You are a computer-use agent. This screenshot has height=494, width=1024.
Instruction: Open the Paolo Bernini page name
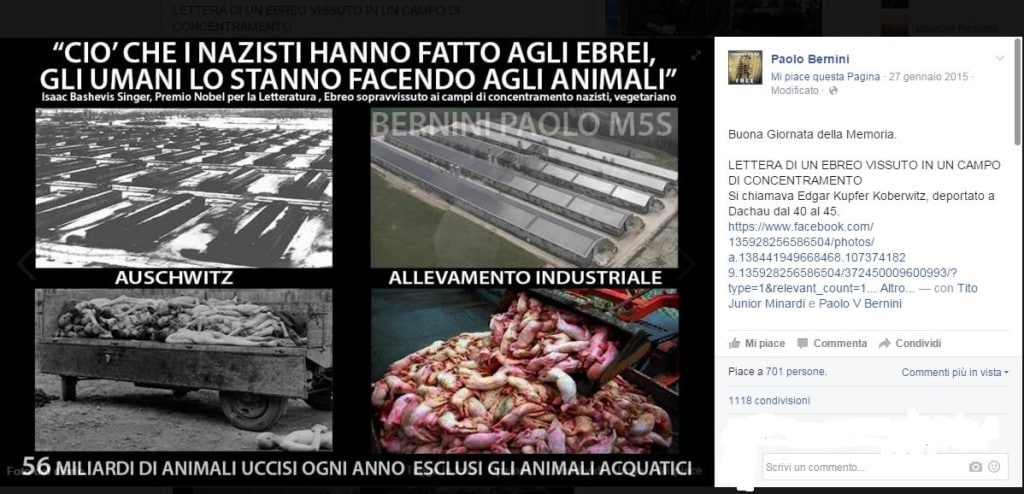810,59
